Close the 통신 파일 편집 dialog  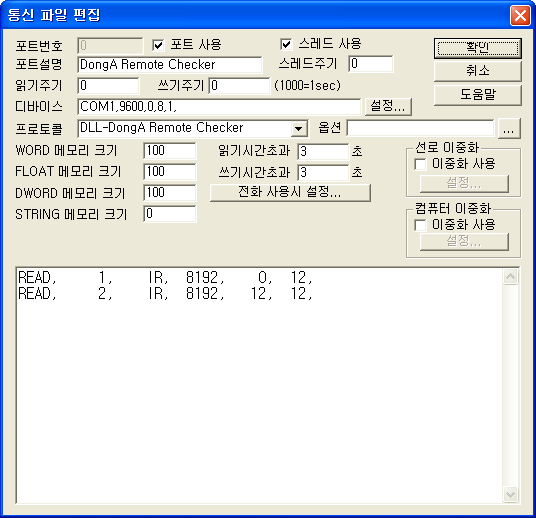tap(520, 15)
